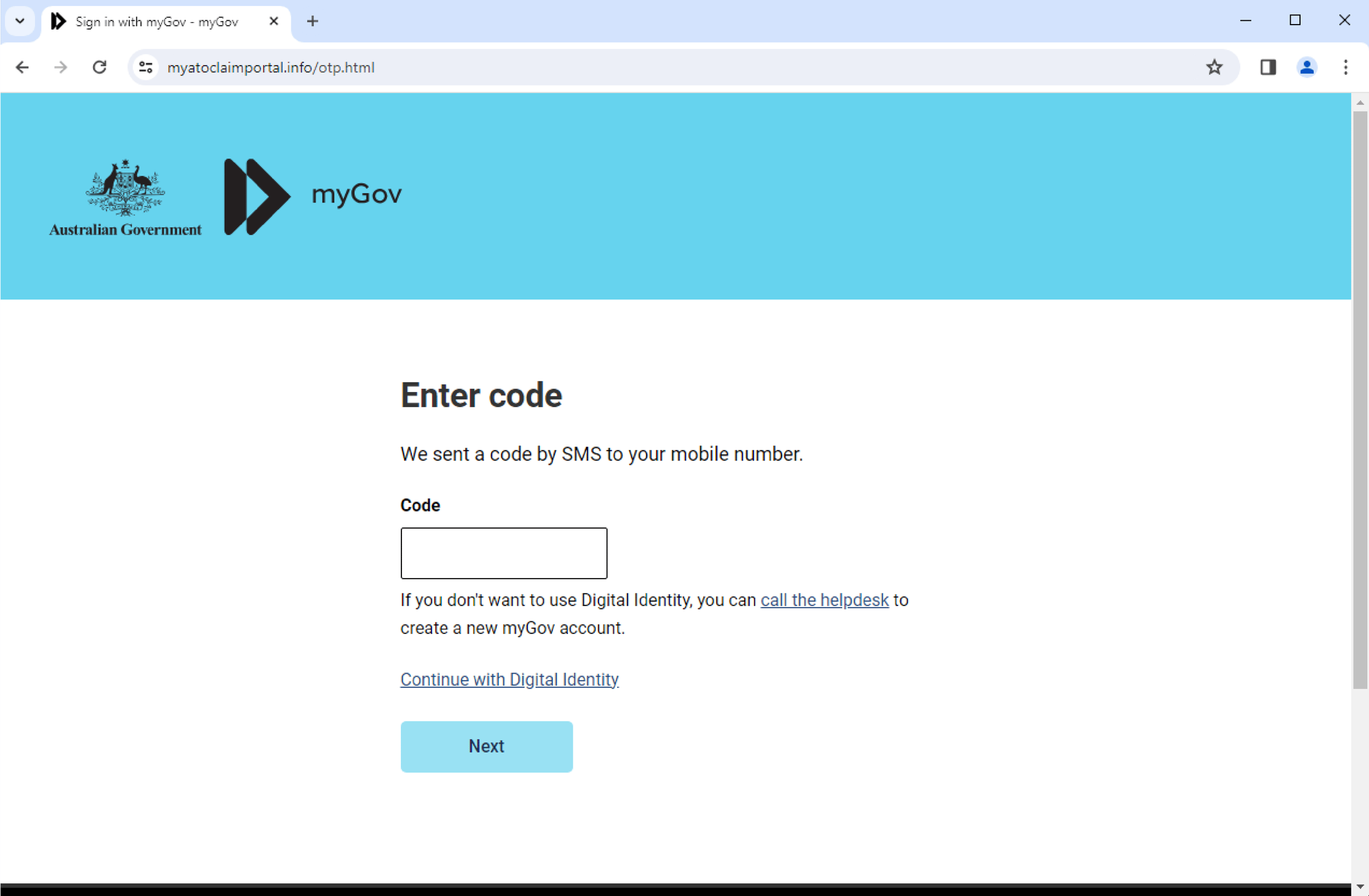This screenshot has width=1369, height=896.
Task: Open site information icon in address bar
Action: click(x=146, y=67)
